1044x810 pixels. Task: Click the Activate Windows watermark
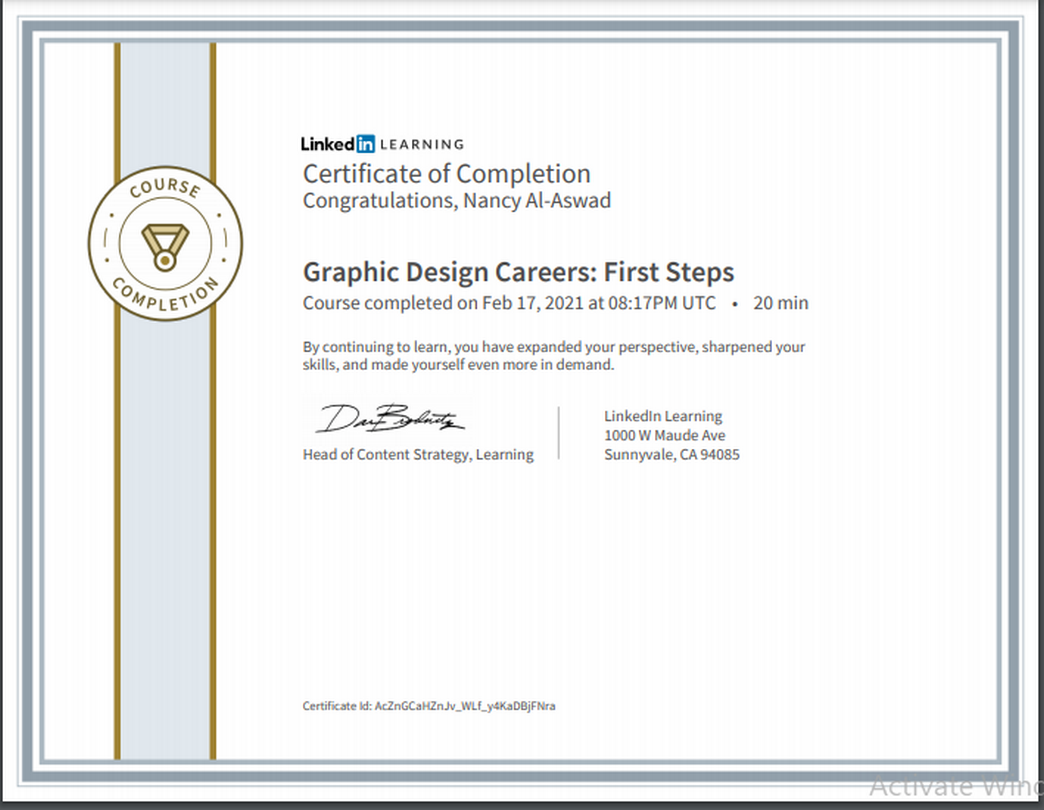pyautogui.click(x=955, y=786)
